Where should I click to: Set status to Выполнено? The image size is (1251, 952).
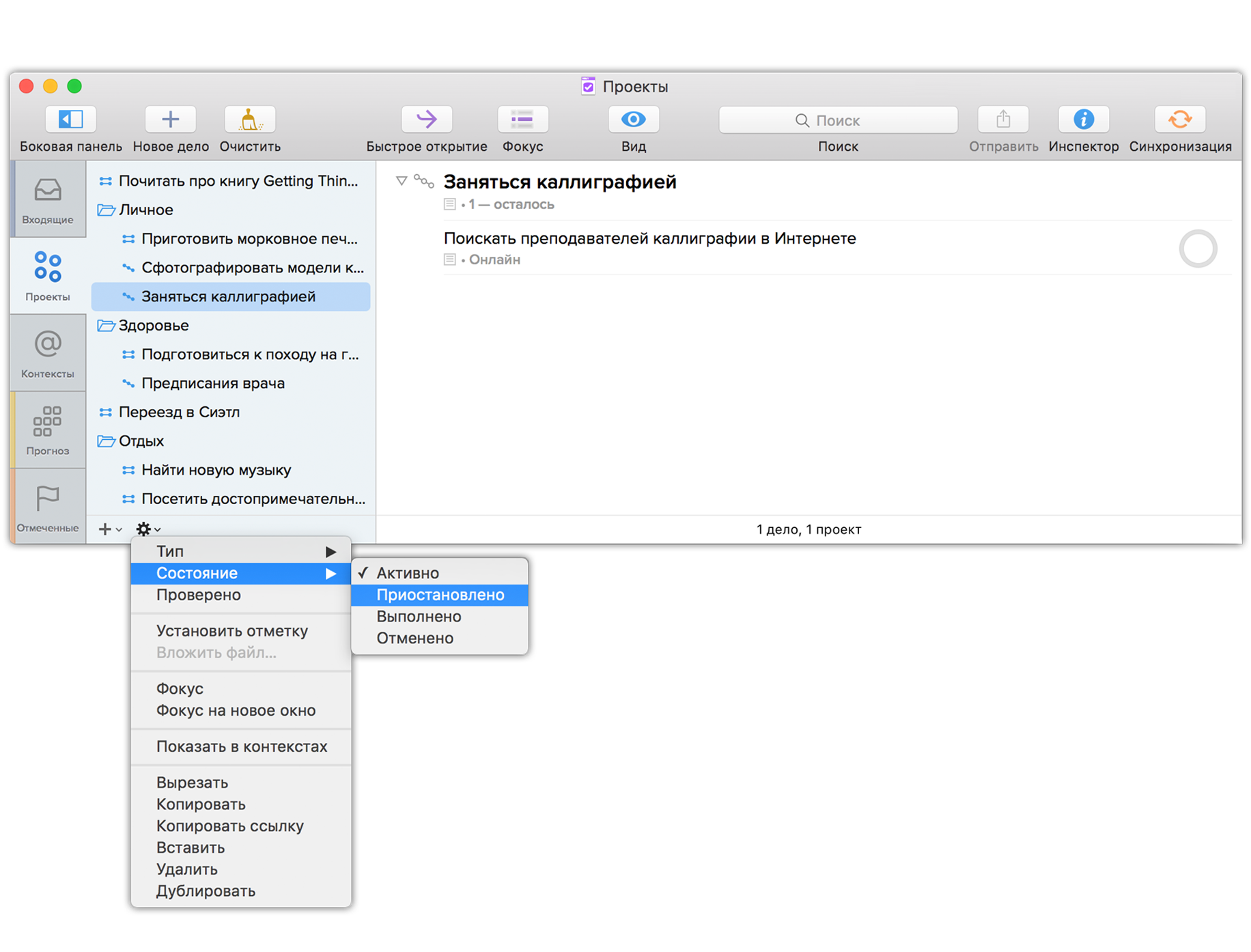440,617
